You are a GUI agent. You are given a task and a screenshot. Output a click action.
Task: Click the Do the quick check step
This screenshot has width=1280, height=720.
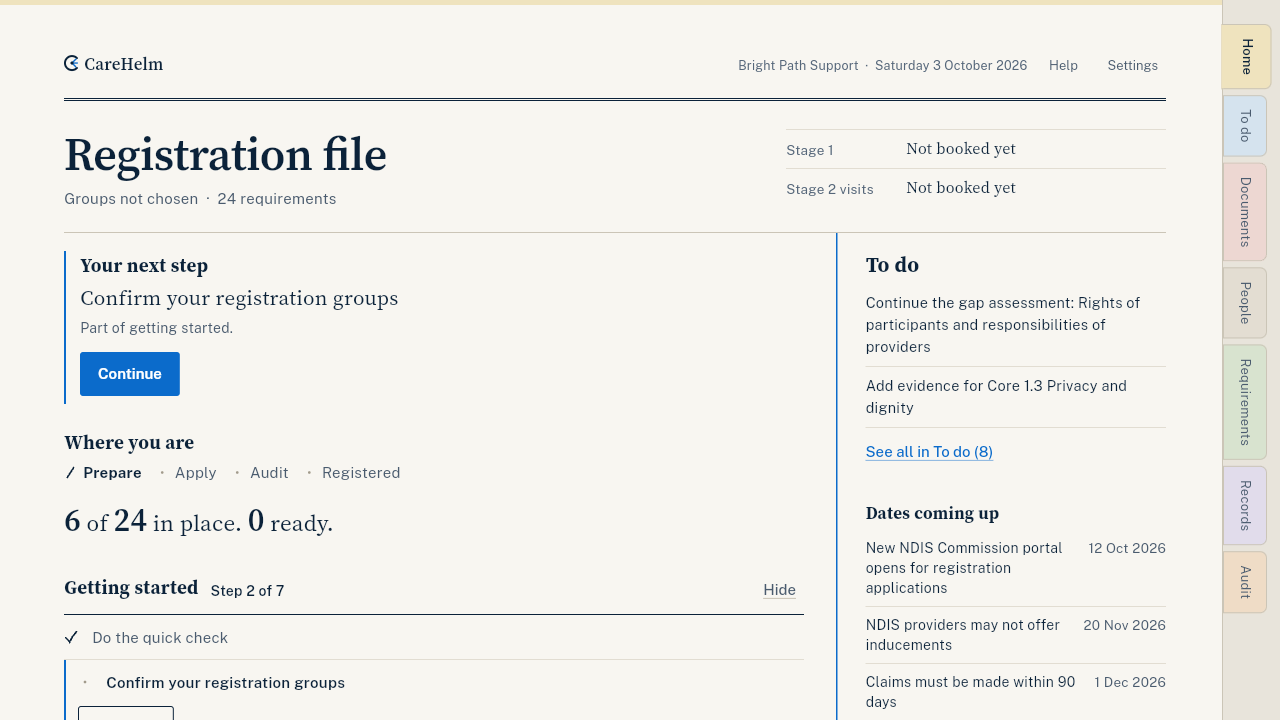pyautogui.click(x=160, y=638)
